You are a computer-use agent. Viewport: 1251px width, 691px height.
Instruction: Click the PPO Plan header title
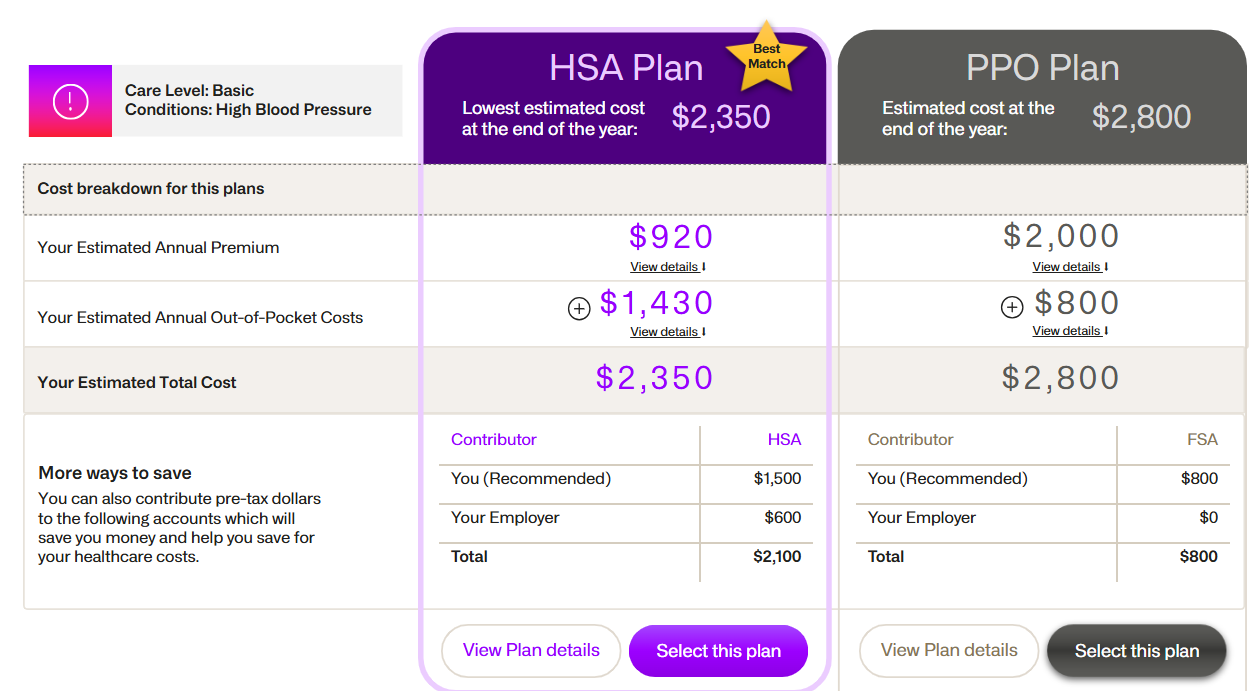pos(1042,68)
